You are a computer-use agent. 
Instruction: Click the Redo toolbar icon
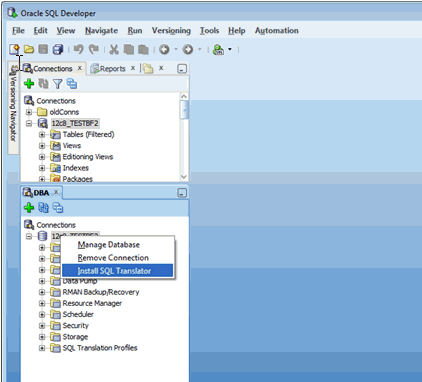94,49
